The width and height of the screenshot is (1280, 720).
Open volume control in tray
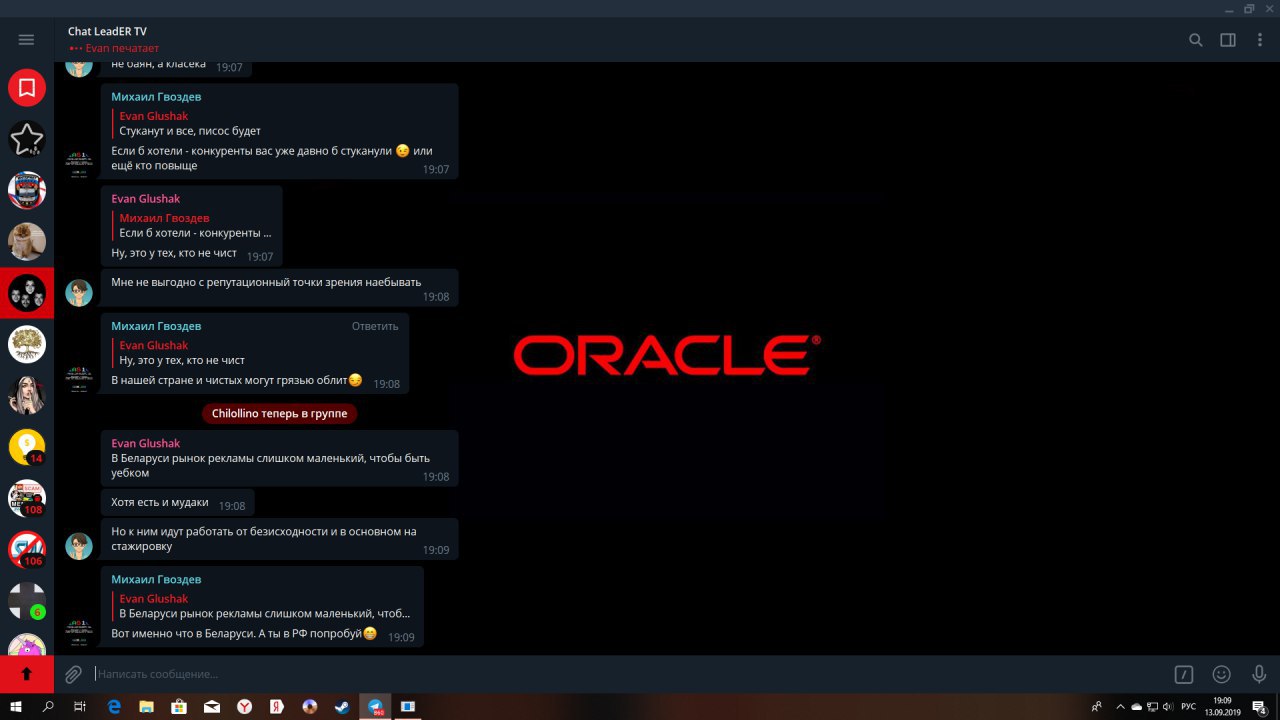[x=1168, y=706]
